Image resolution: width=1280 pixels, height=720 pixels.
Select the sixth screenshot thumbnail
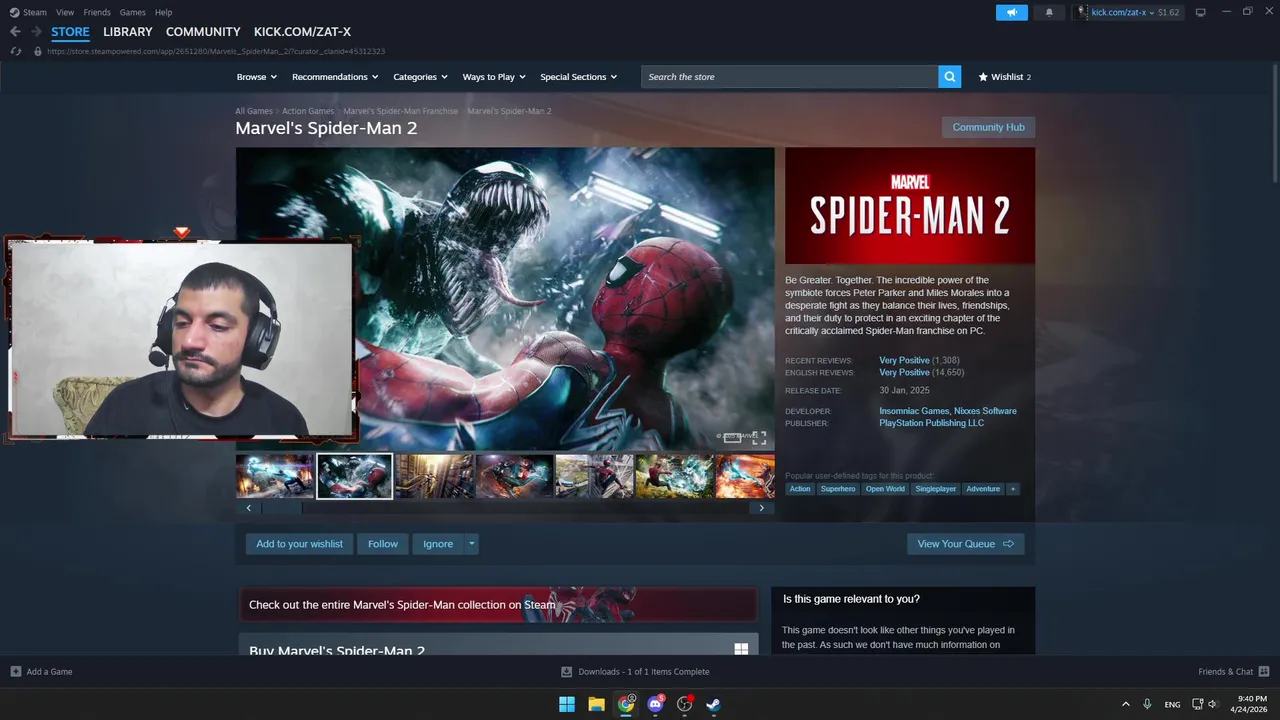(x=674, y=476)
